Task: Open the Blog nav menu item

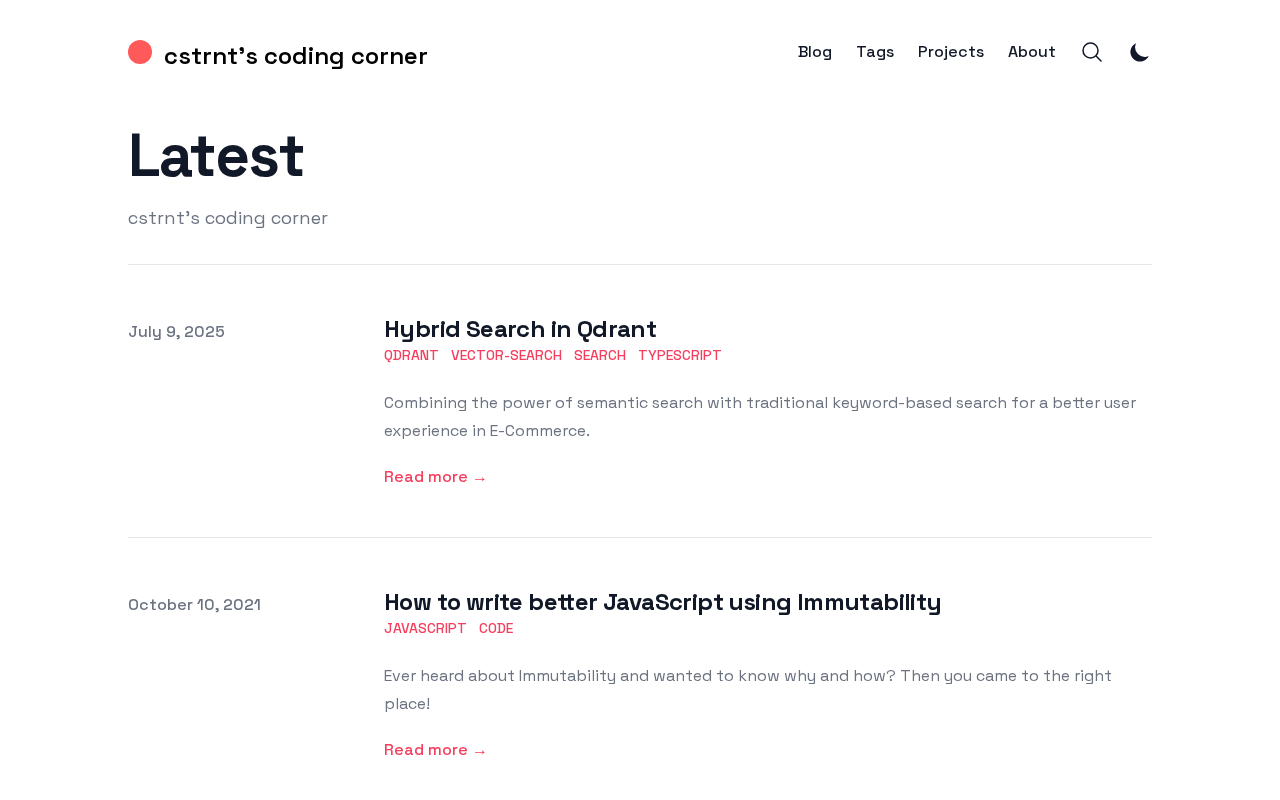Action: 815,52
